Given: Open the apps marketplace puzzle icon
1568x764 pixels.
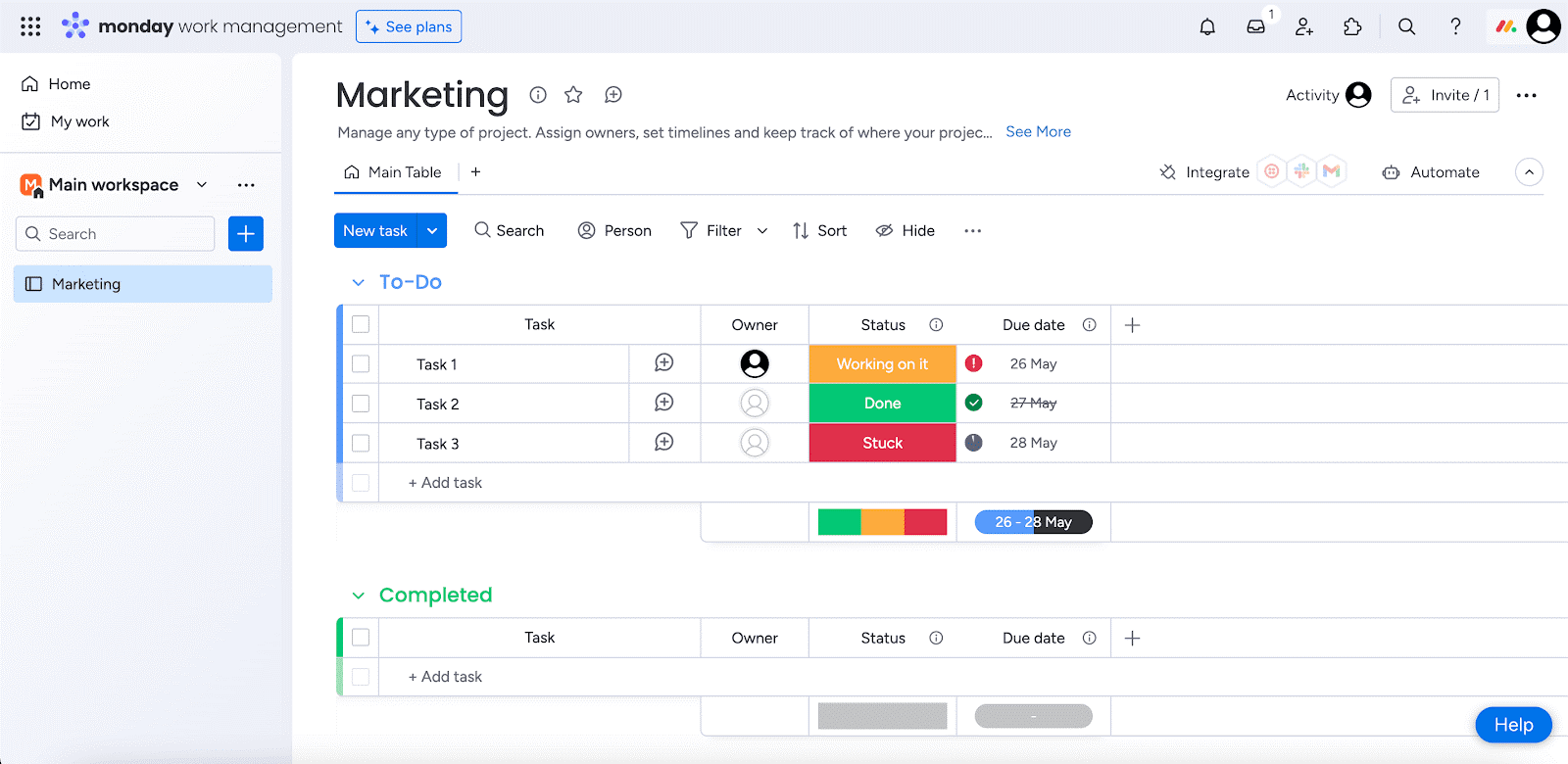Looking at the screenshot, I should coord(1352,26).
